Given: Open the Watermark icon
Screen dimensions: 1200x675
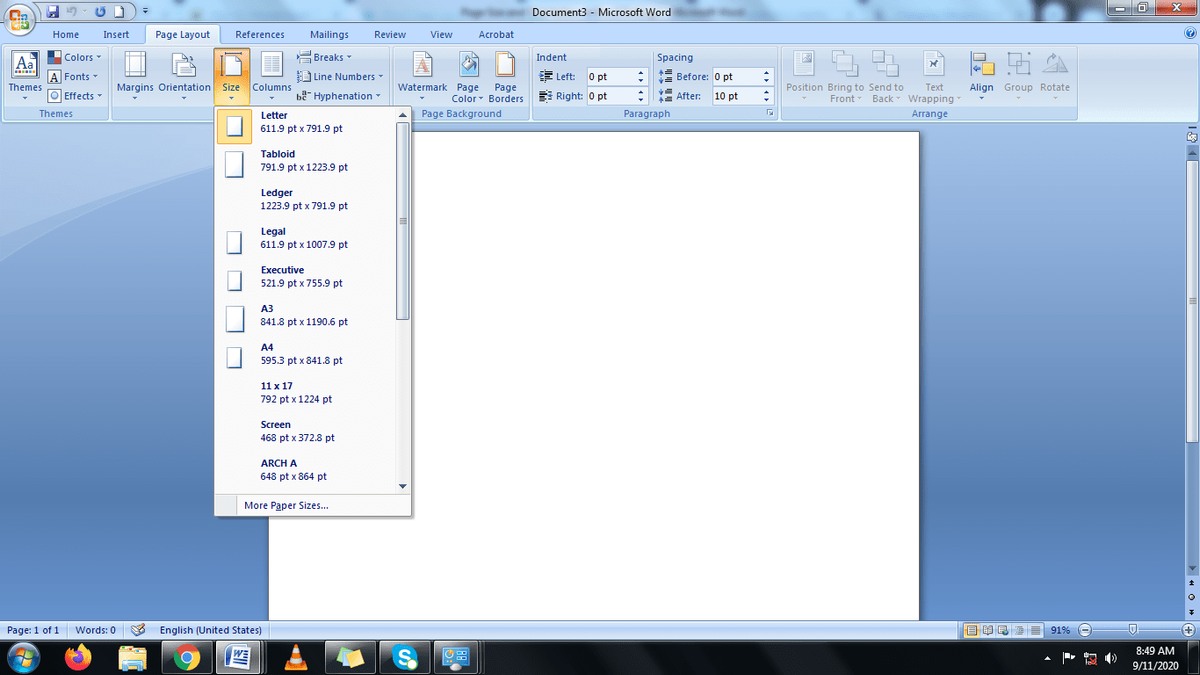Looking at the screenshot, I should (422, 75).
